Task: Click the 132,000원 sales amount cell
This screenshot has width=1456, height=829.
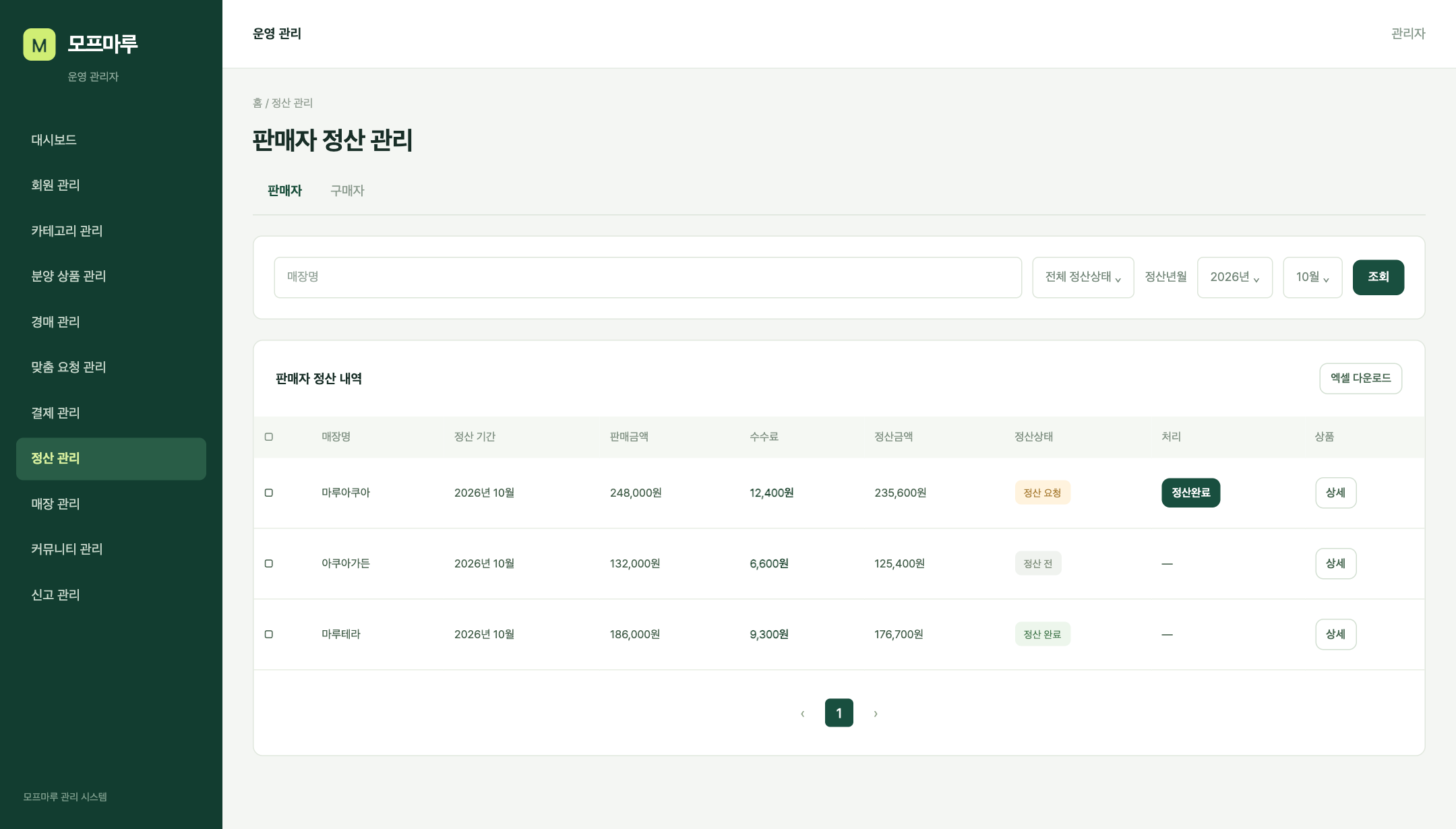Action: [x=635, y=563]
